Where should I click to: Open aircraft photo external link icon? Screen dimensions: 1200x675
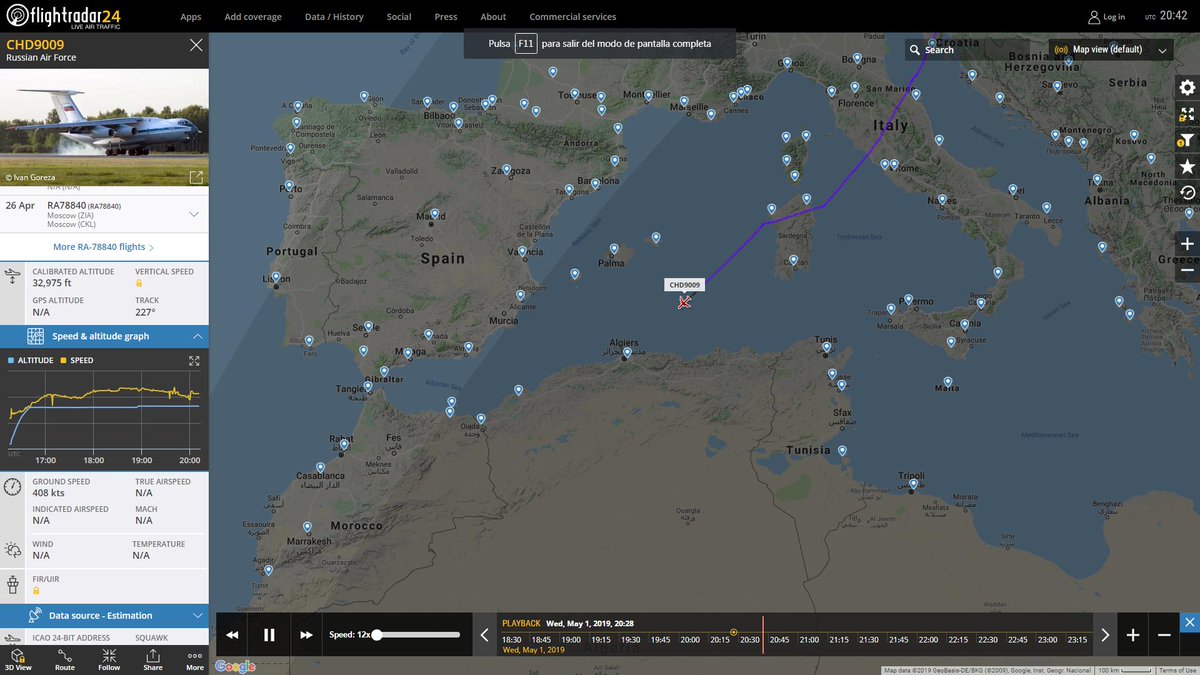[196, 177]
